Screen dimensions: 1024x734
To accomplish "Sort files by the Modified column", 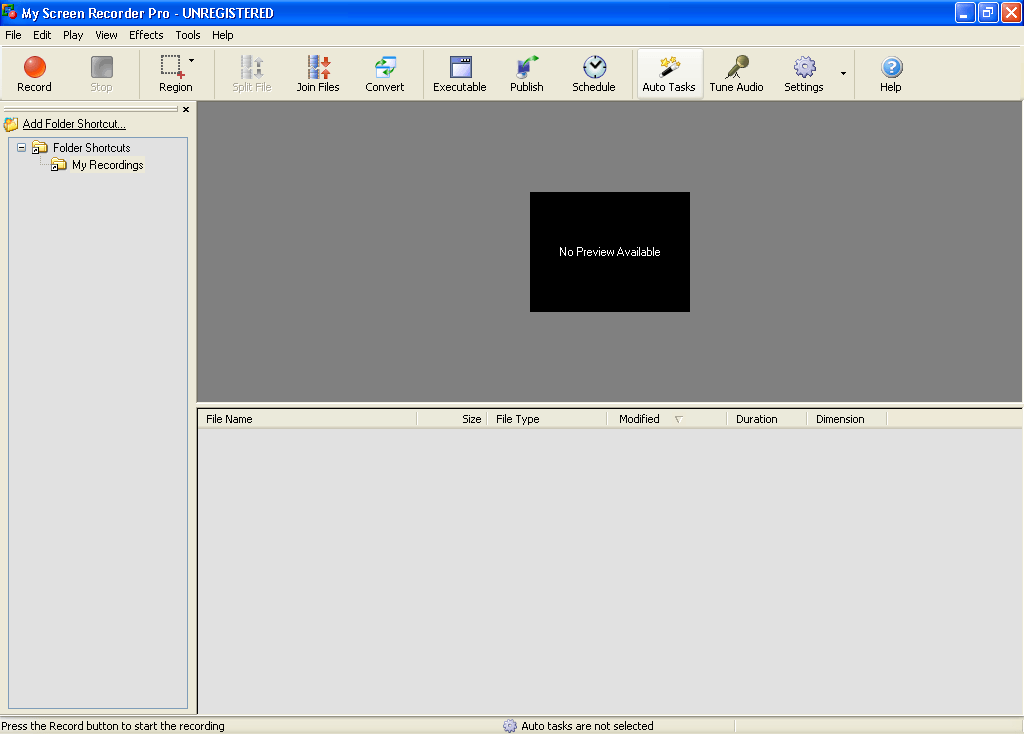I will pos(640,418).
